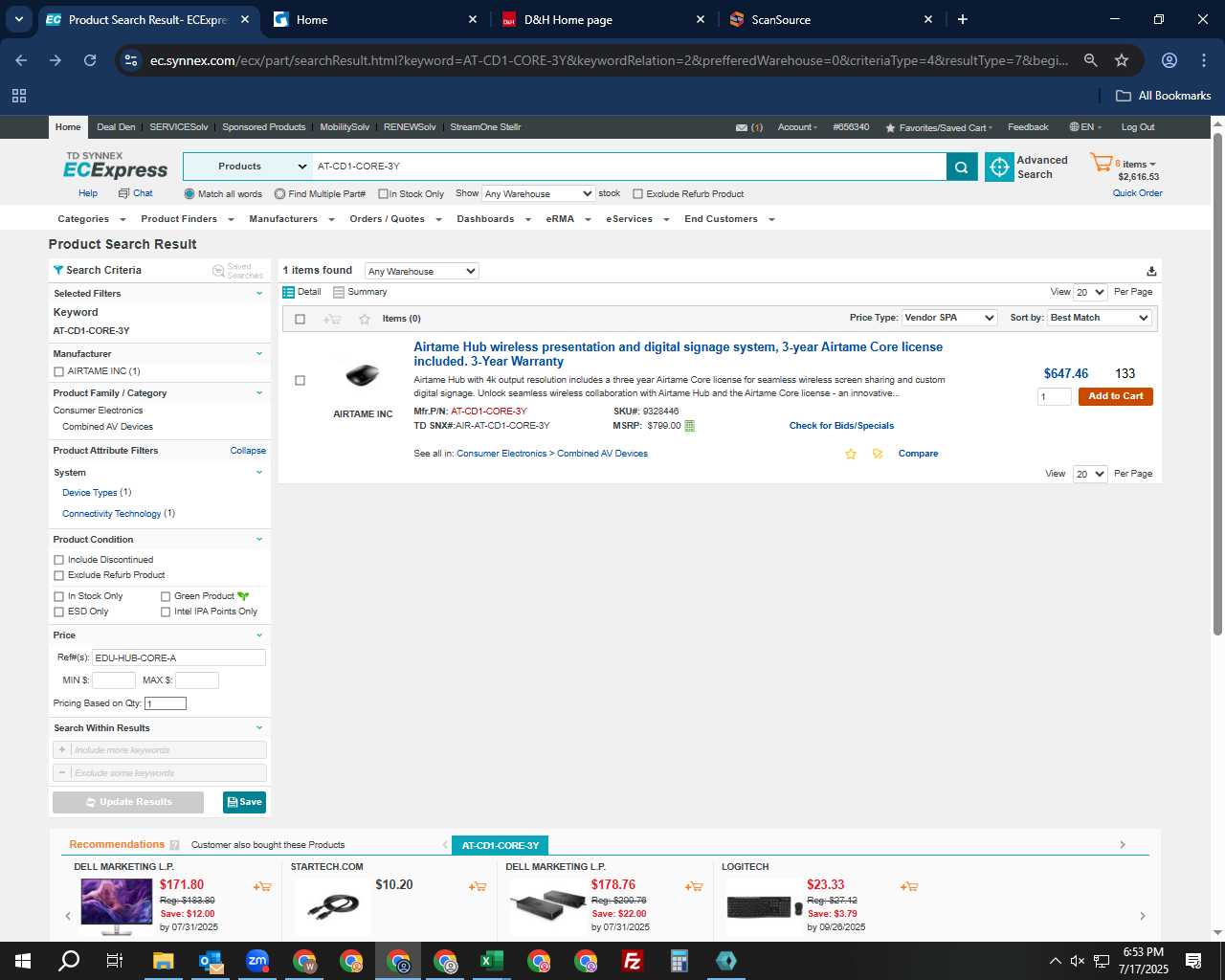1225x980 pixels.
Task: Click Add to Cart button
Action: coord(1115,396)
